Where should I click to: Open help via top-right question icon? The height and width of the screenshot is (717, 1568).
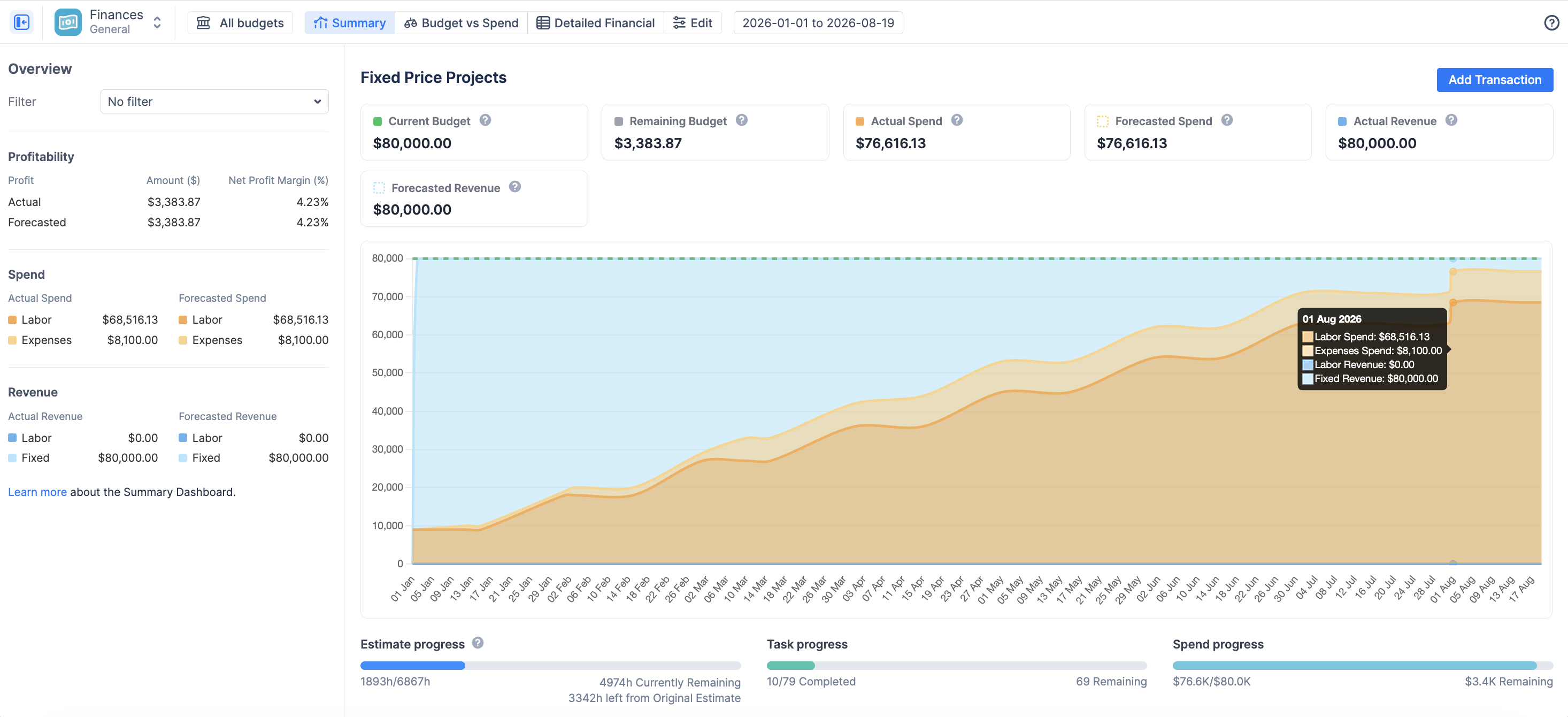1551,23
